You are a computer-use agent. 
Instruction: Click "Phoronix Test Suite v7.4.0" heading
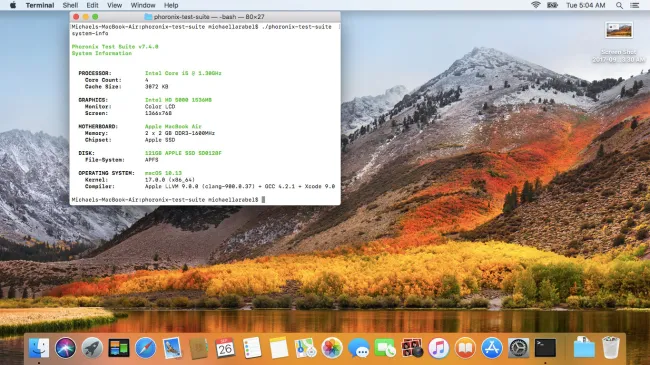point(115,46)
